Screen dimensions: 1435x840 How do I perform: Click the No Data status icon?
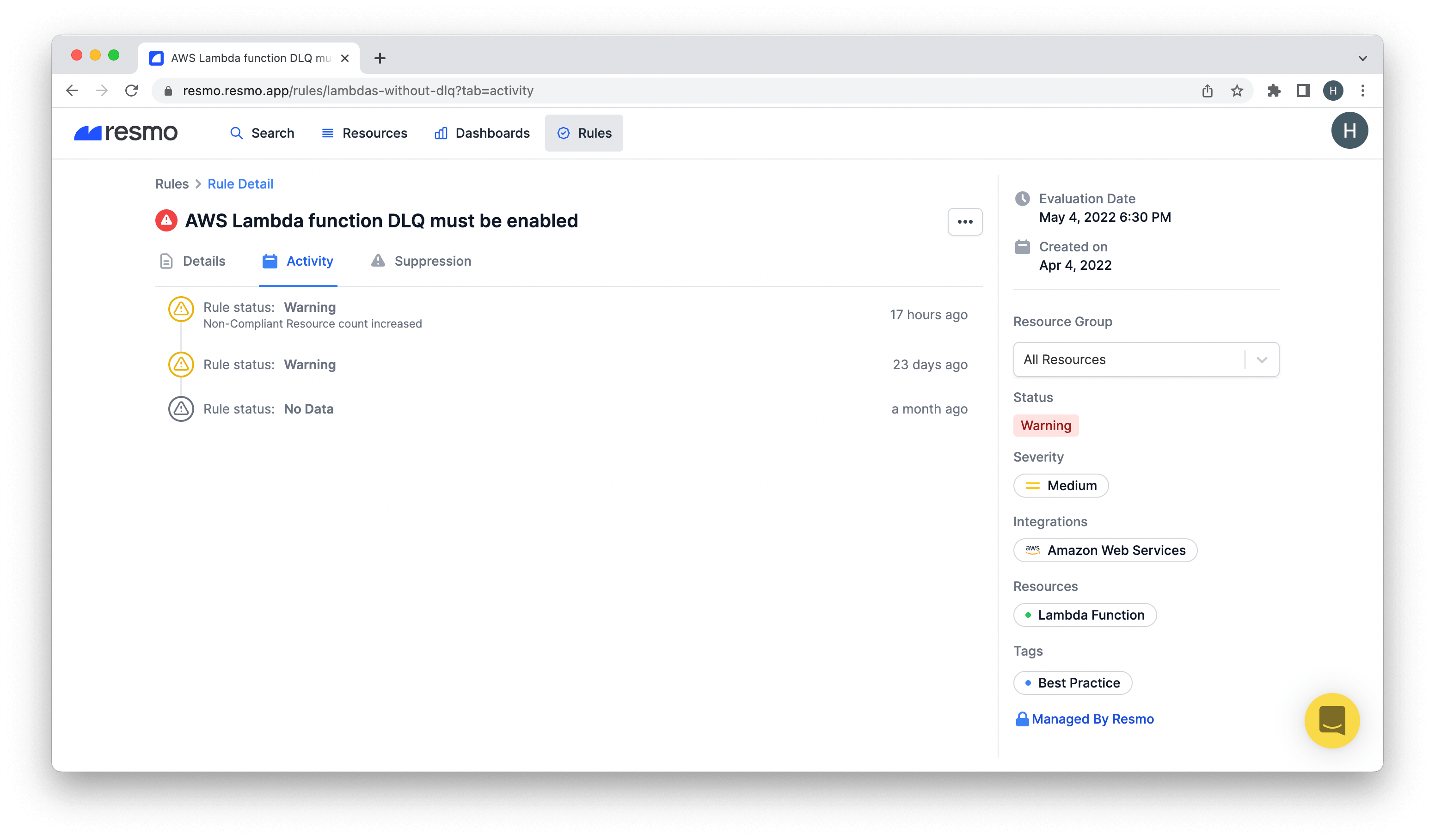[181, 408]
